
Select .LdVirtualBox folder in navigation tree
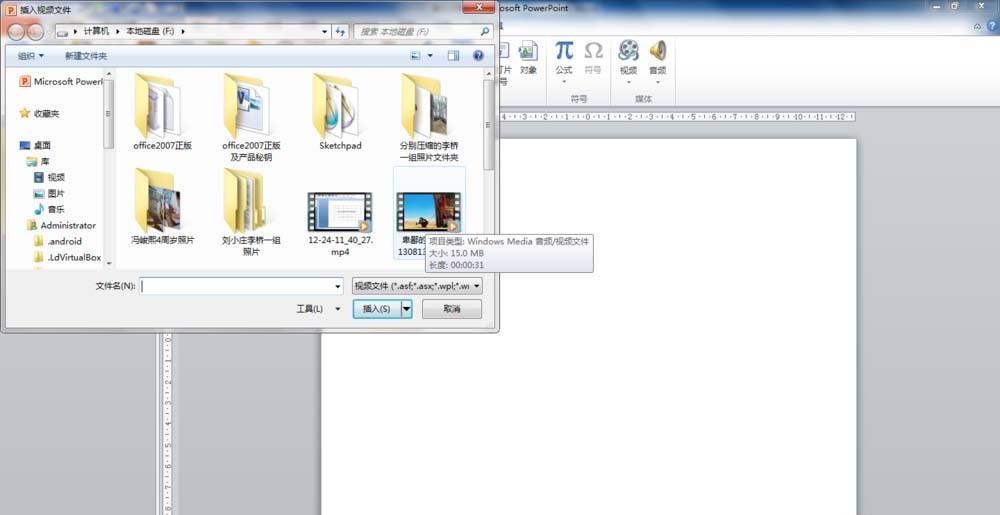[68, 258]
